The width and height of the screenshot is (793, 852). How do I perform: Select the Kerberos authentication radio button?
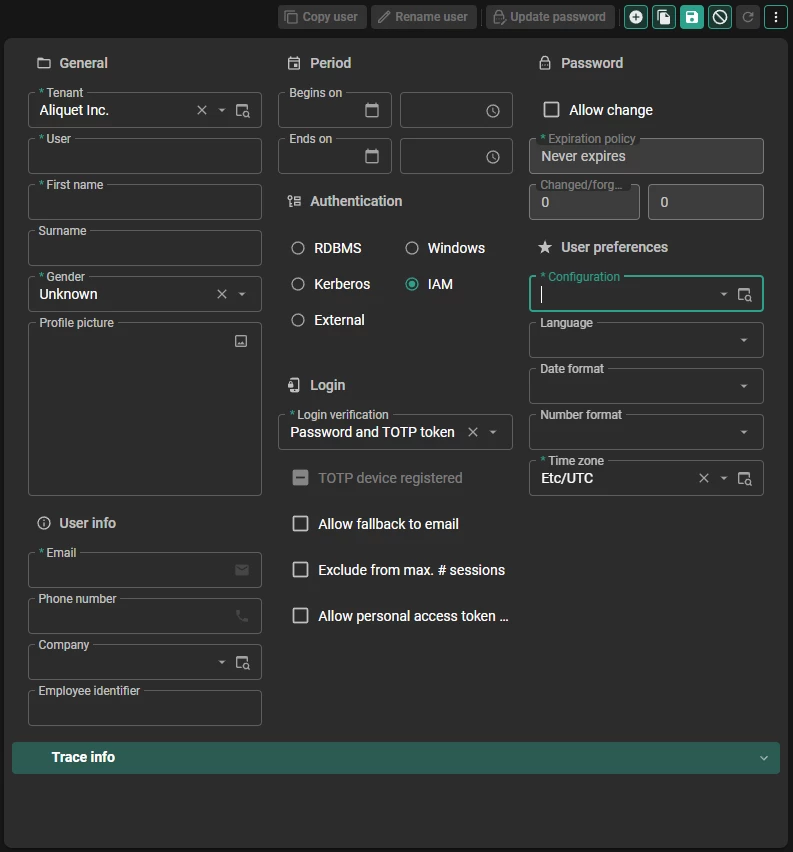pyautogui.click(x=298, y=284)
